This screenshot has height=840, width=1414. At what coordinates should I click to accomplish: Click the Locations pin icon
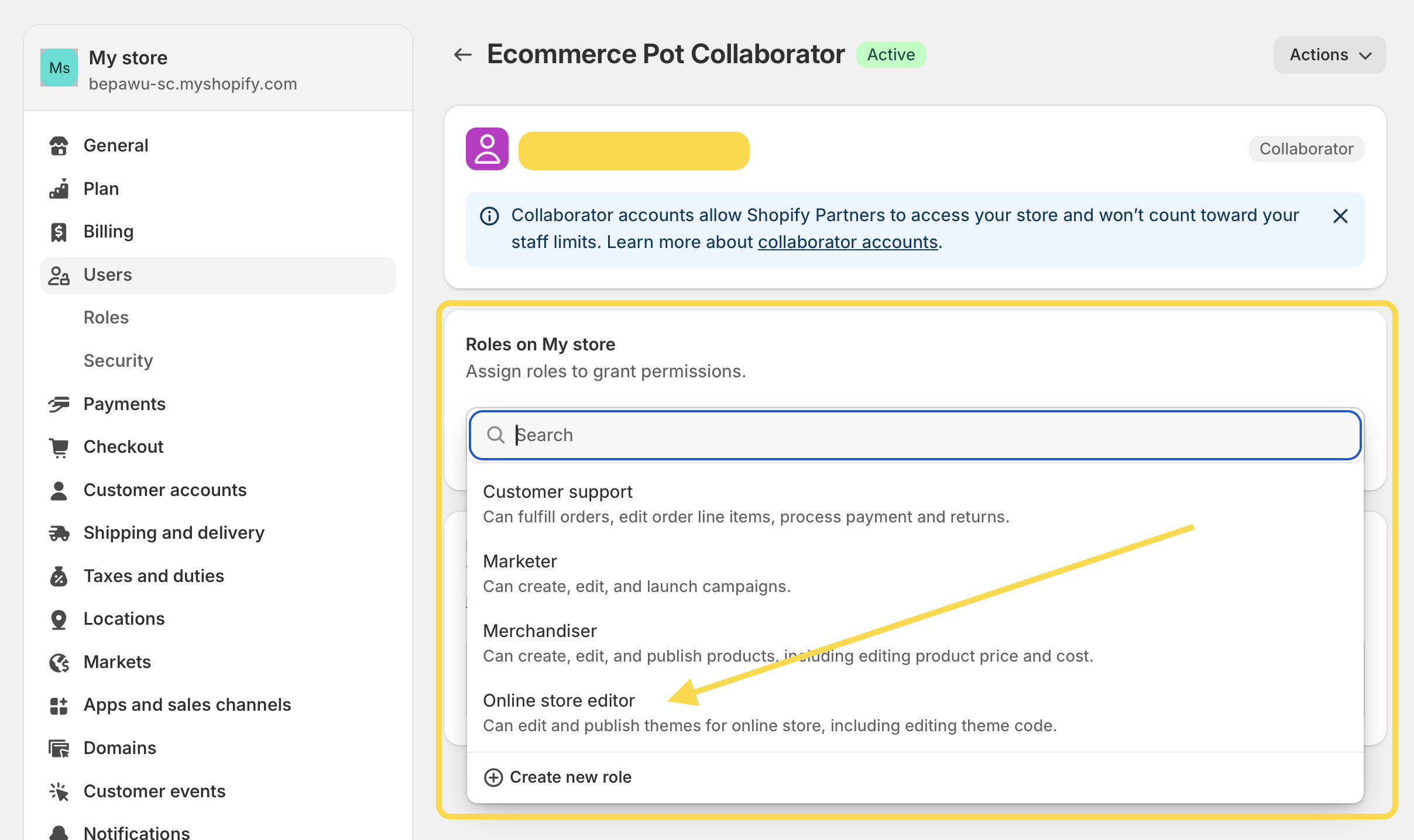tap(59, 619)
